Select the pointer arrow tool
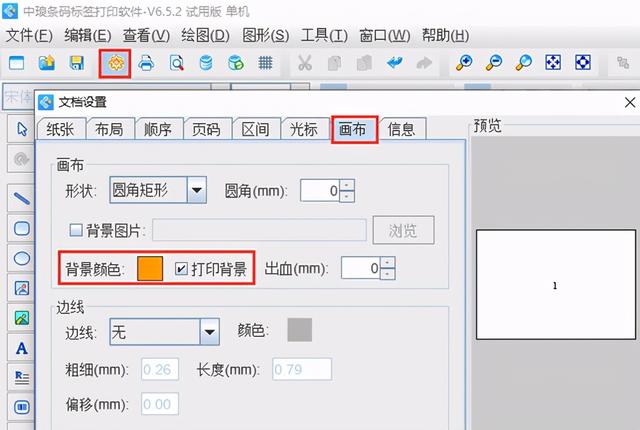This screenshot has width=640, height=430. pos(22,129)
